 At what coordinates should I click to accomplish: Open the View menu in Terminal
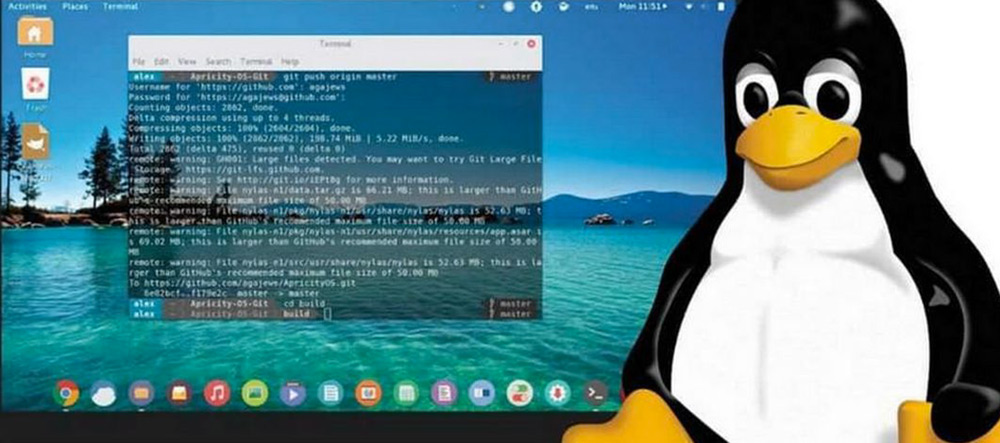click(187, 62)
